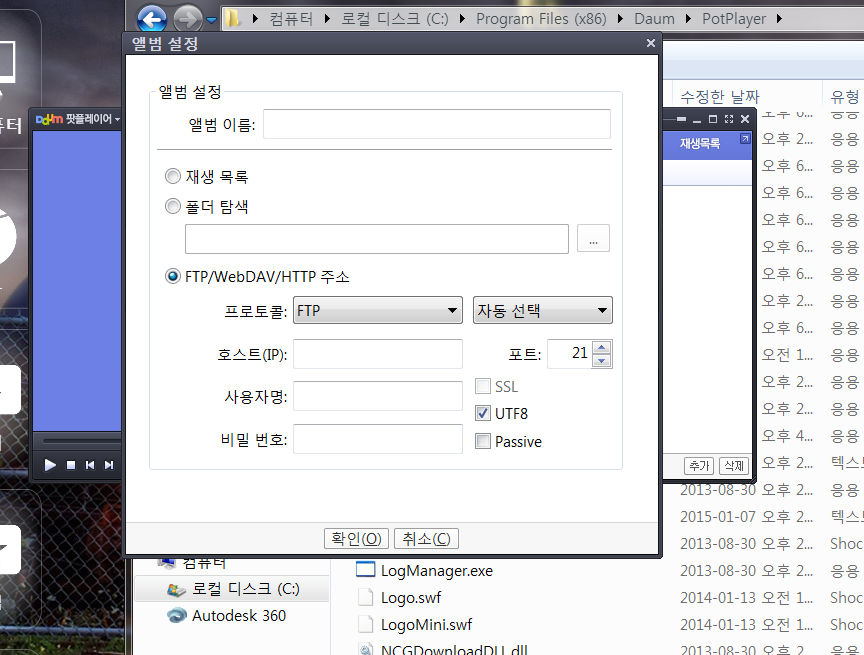Open the recent locations dropdown arrow
Viewport: 864px width, 655px height.
[x=212, y=20]
